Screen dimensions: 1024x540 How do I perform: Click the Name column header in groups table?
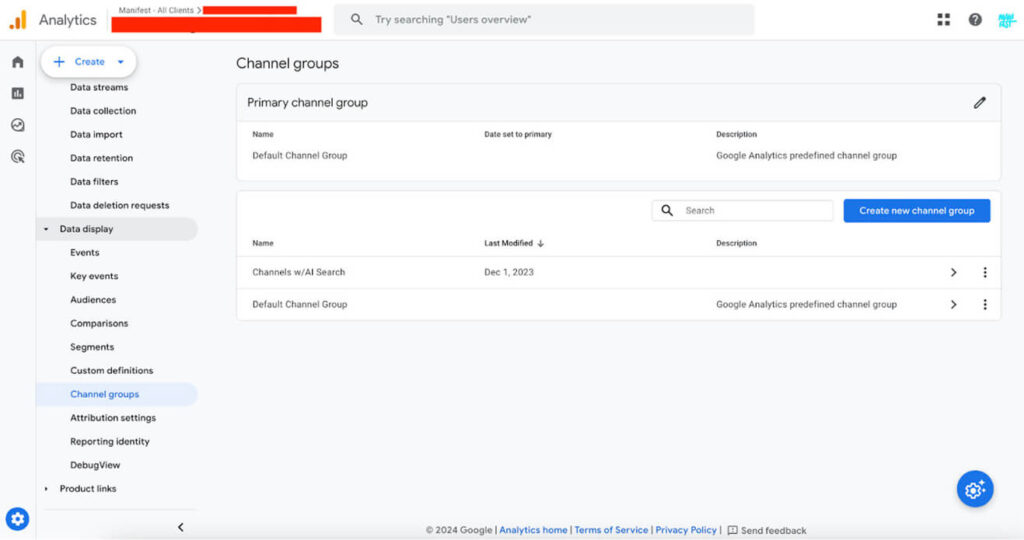click(263, 244)
